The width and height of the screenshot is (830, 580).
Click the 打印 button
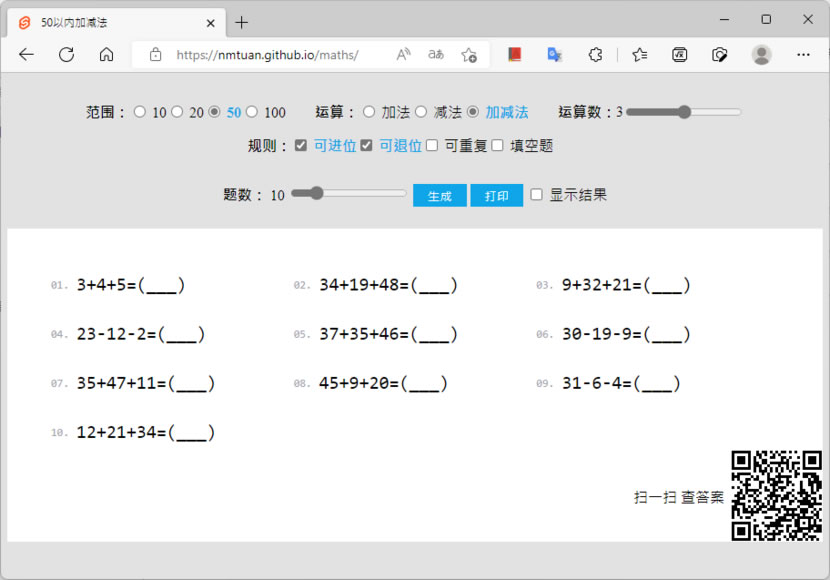coord(496,196)
